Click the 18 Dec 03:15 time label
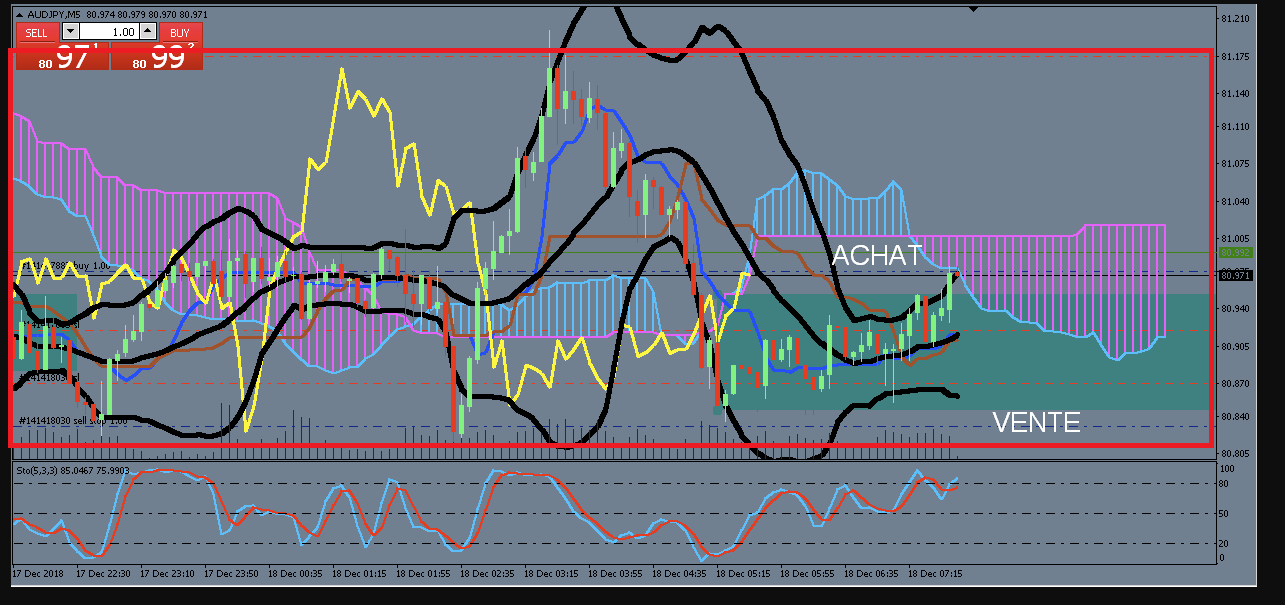 [x=552, y=575]
